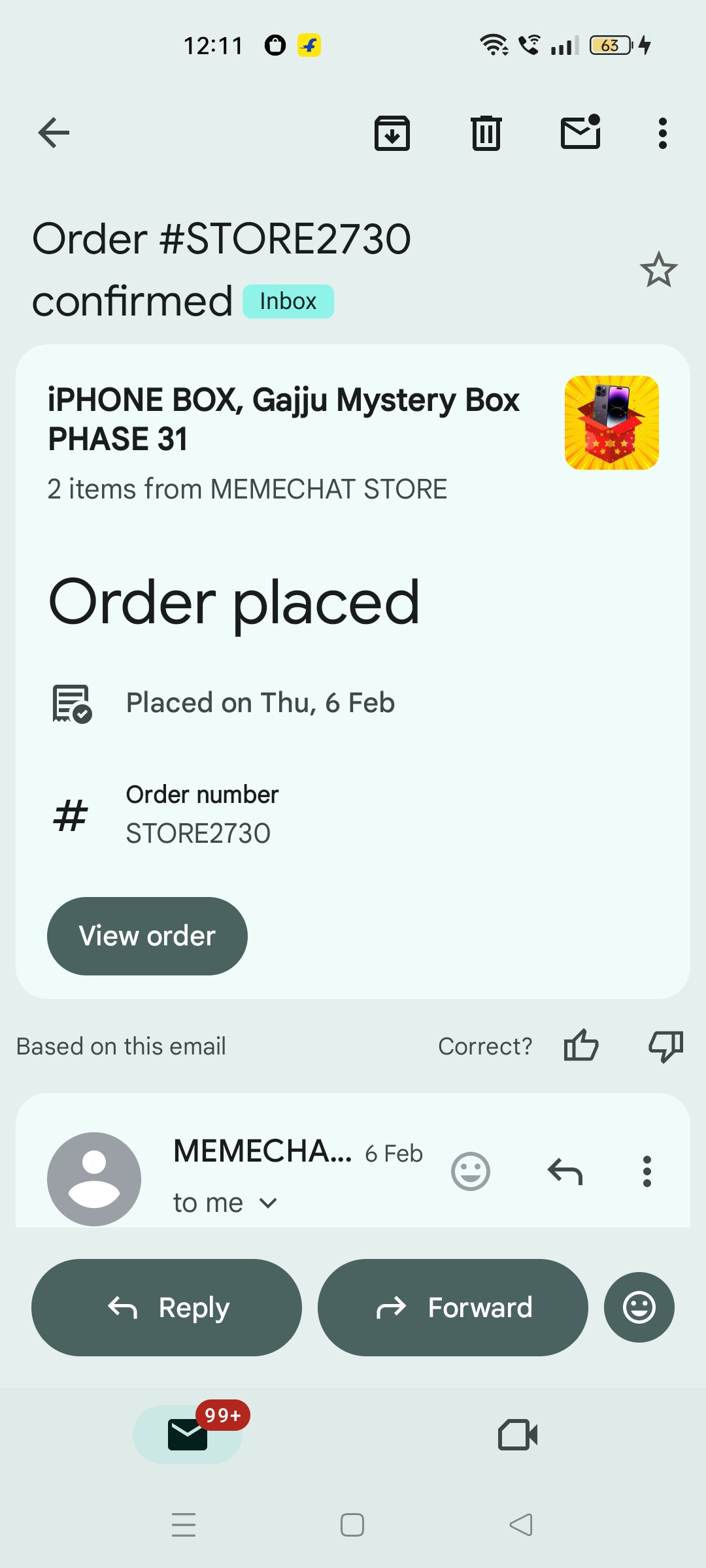Mark the email as unread

point(580,133)
